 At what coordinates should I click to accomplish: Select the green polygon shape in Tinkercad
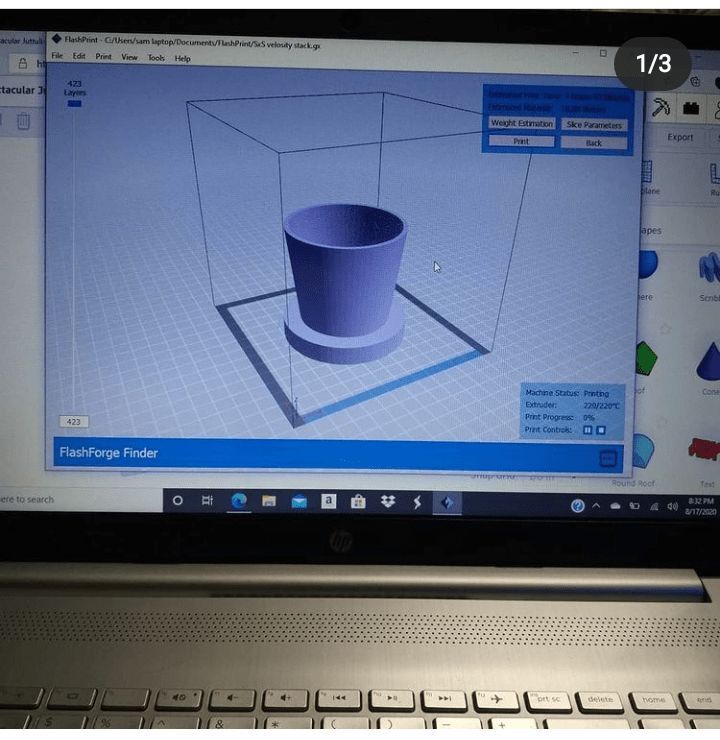coord(645,359)
